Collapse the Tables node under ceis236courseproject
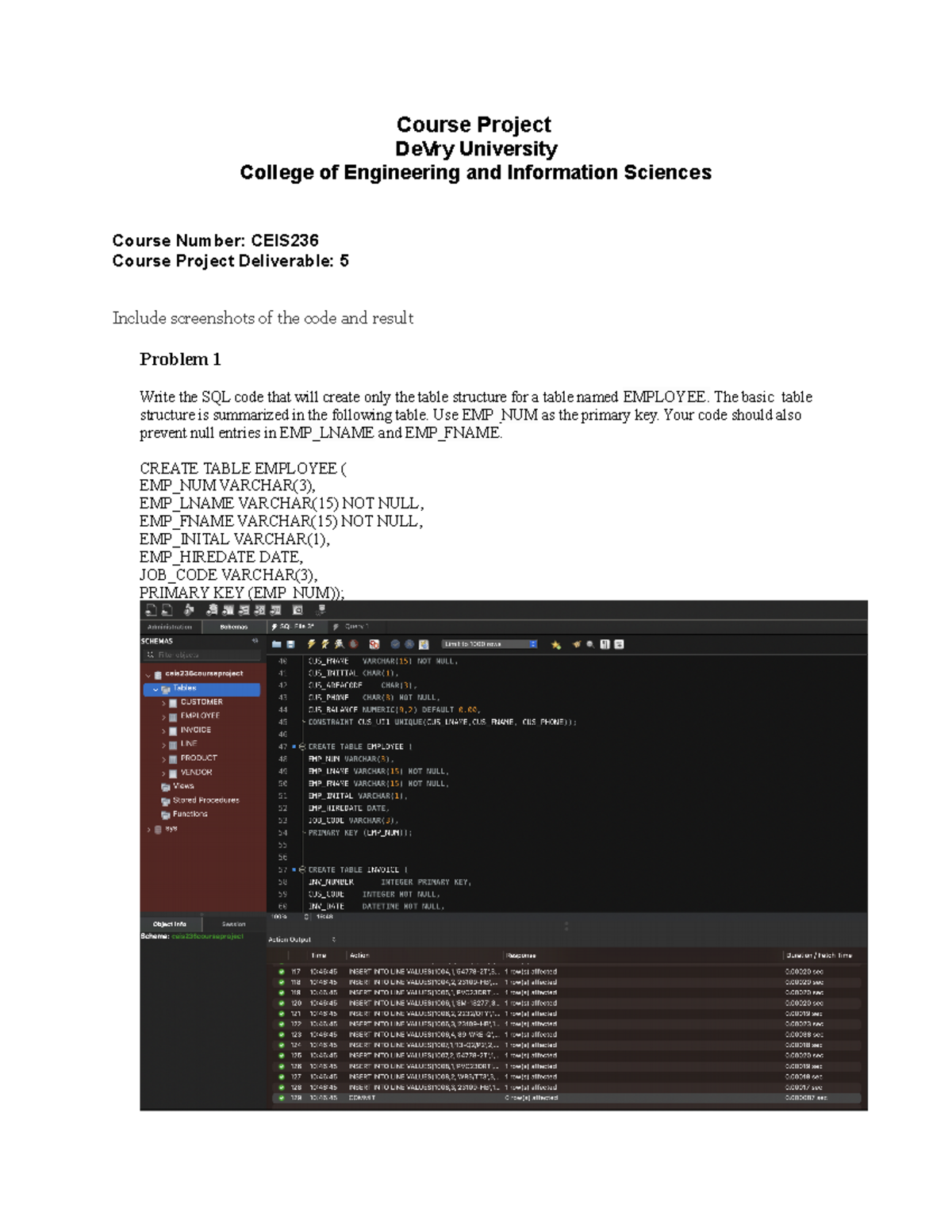 [155, 689]
